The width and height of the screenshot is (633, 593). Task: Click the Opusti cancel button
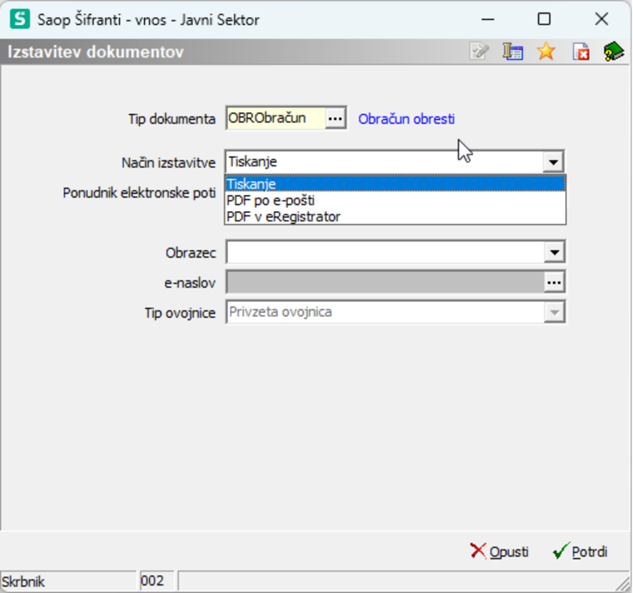(500, 551)
